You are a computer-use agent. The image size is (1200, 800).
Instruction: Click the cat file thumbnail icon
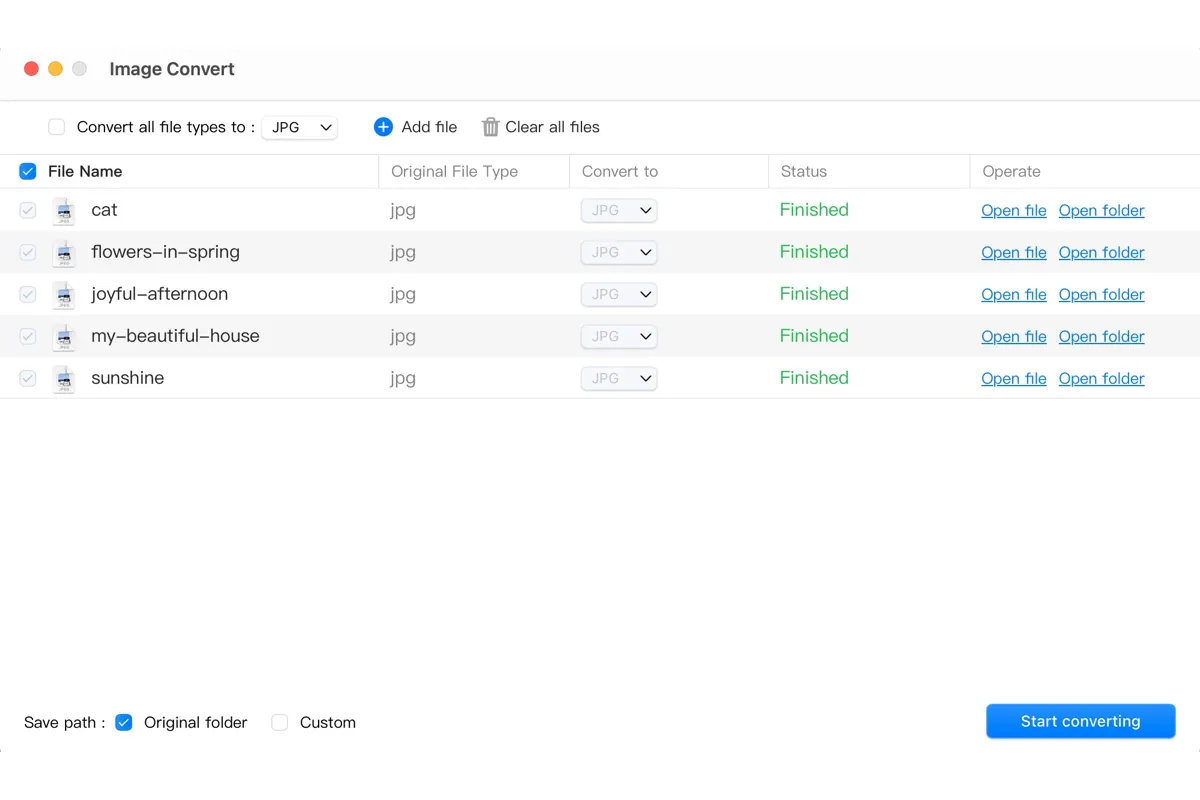[x=64, y=211]
